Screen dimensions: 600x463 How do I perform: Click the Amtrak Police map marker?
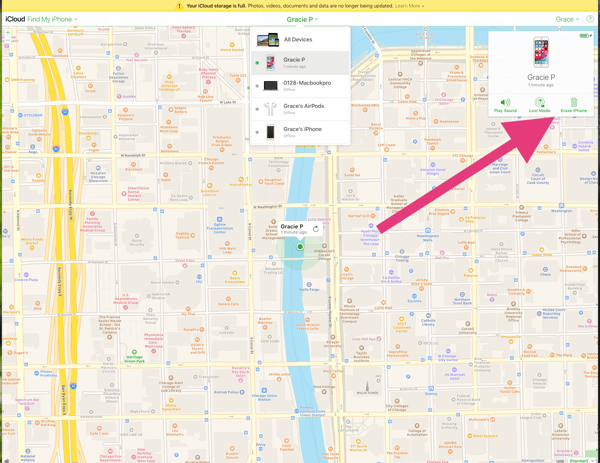pos(242,392)
